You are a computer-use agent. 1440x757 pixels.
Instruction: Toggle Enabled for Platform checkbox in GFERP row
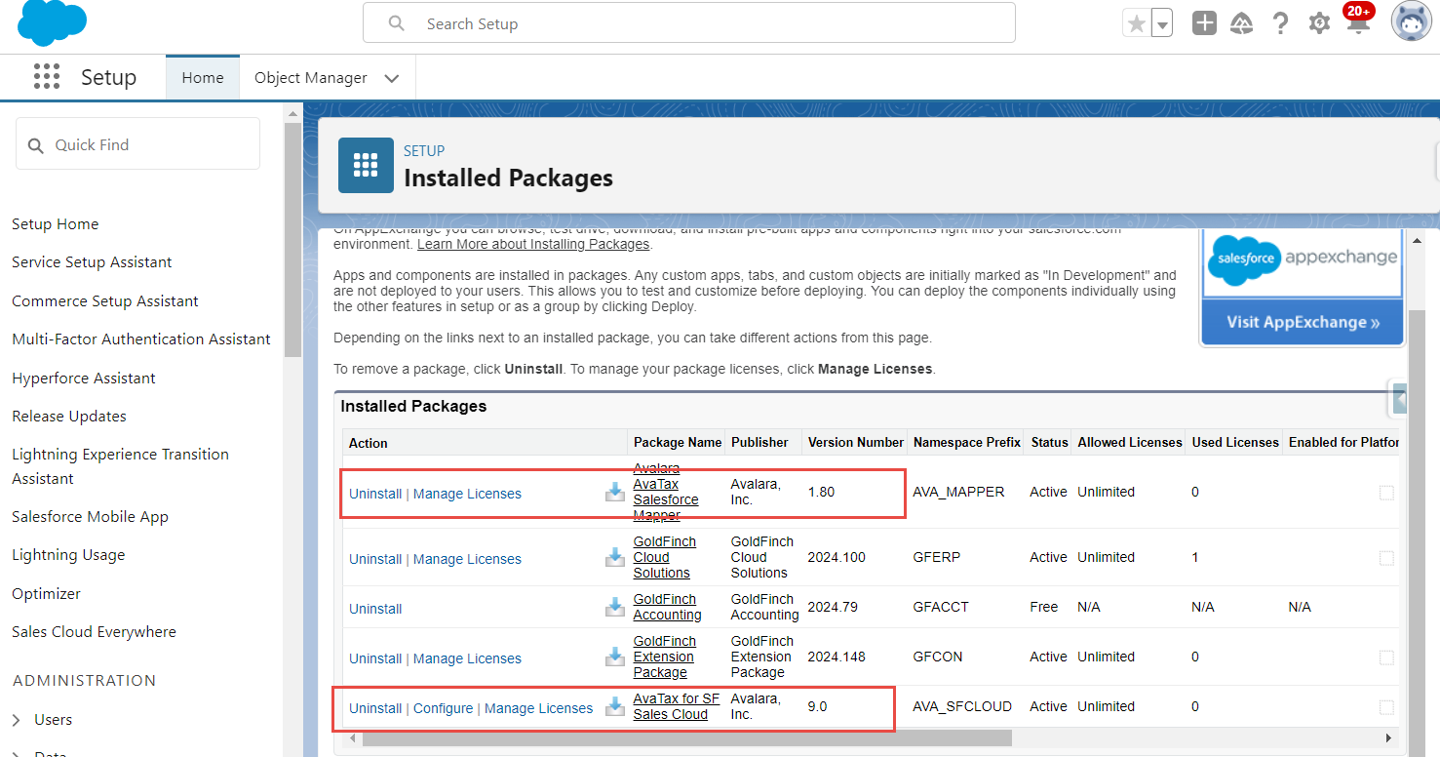[x=1386, y=558]
